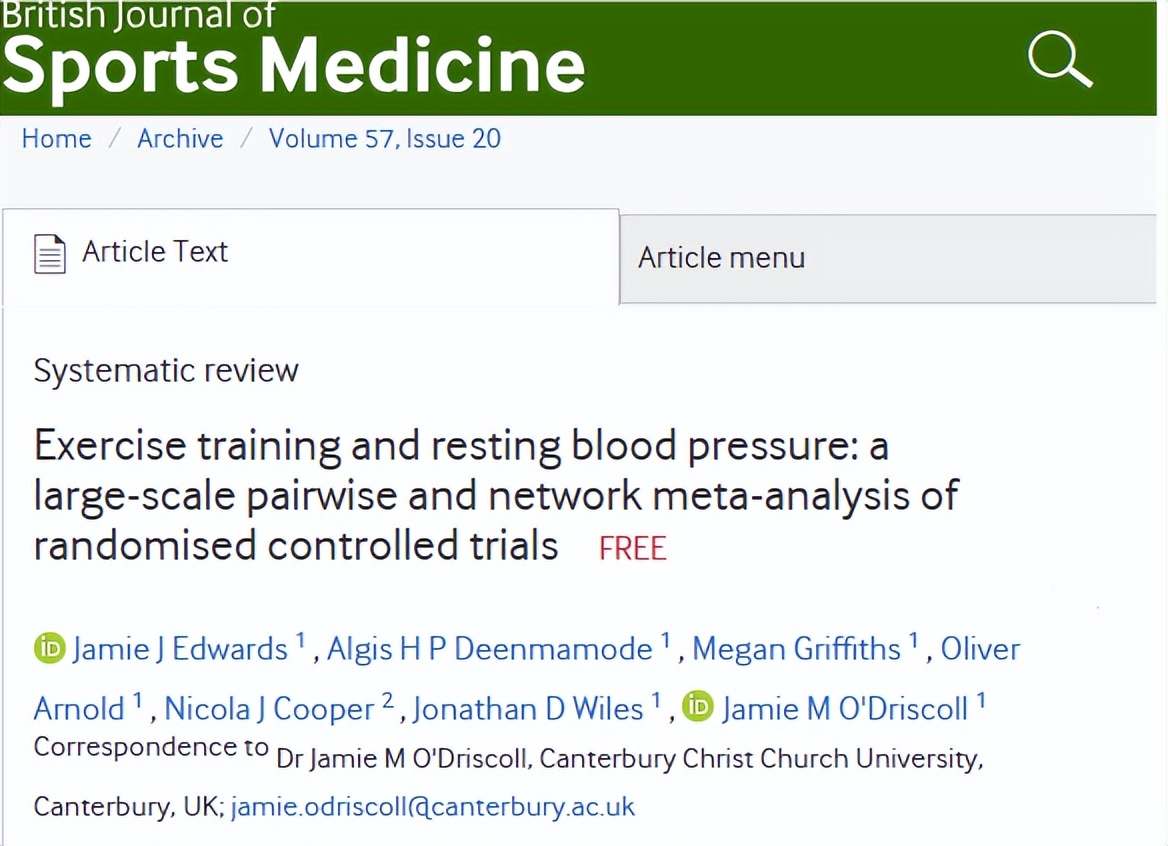Screen dimensions: 1168x846
Task: Click the red FREE access label
Action: tap(632, 548)
